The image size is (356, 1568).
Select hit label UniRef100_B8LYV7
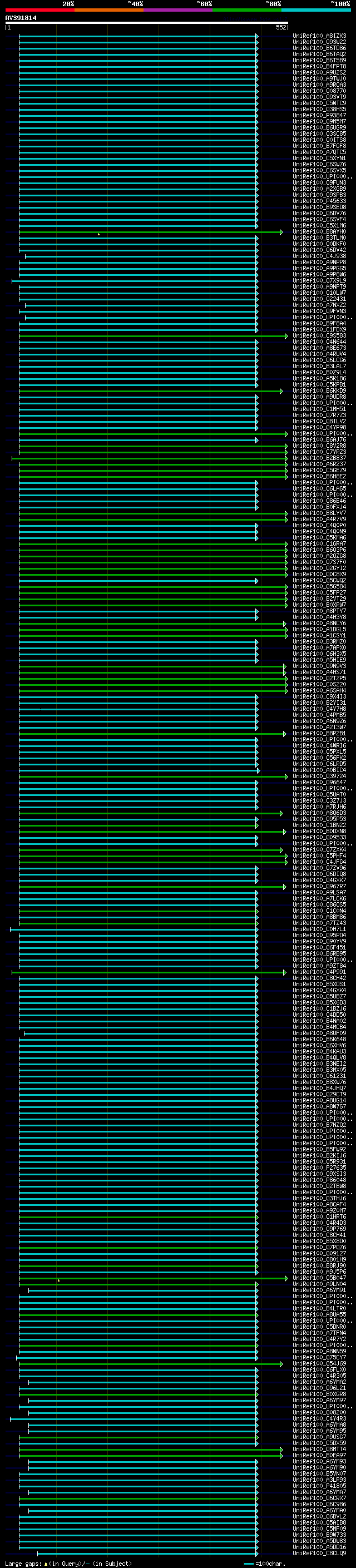point(319,513)
